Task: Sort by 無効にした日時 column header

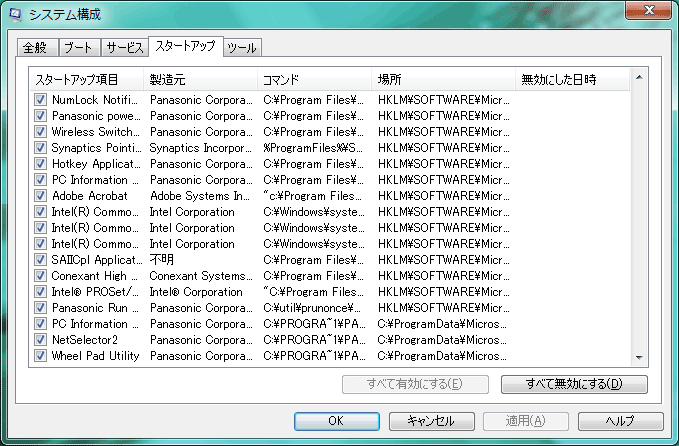Action: 572,79
